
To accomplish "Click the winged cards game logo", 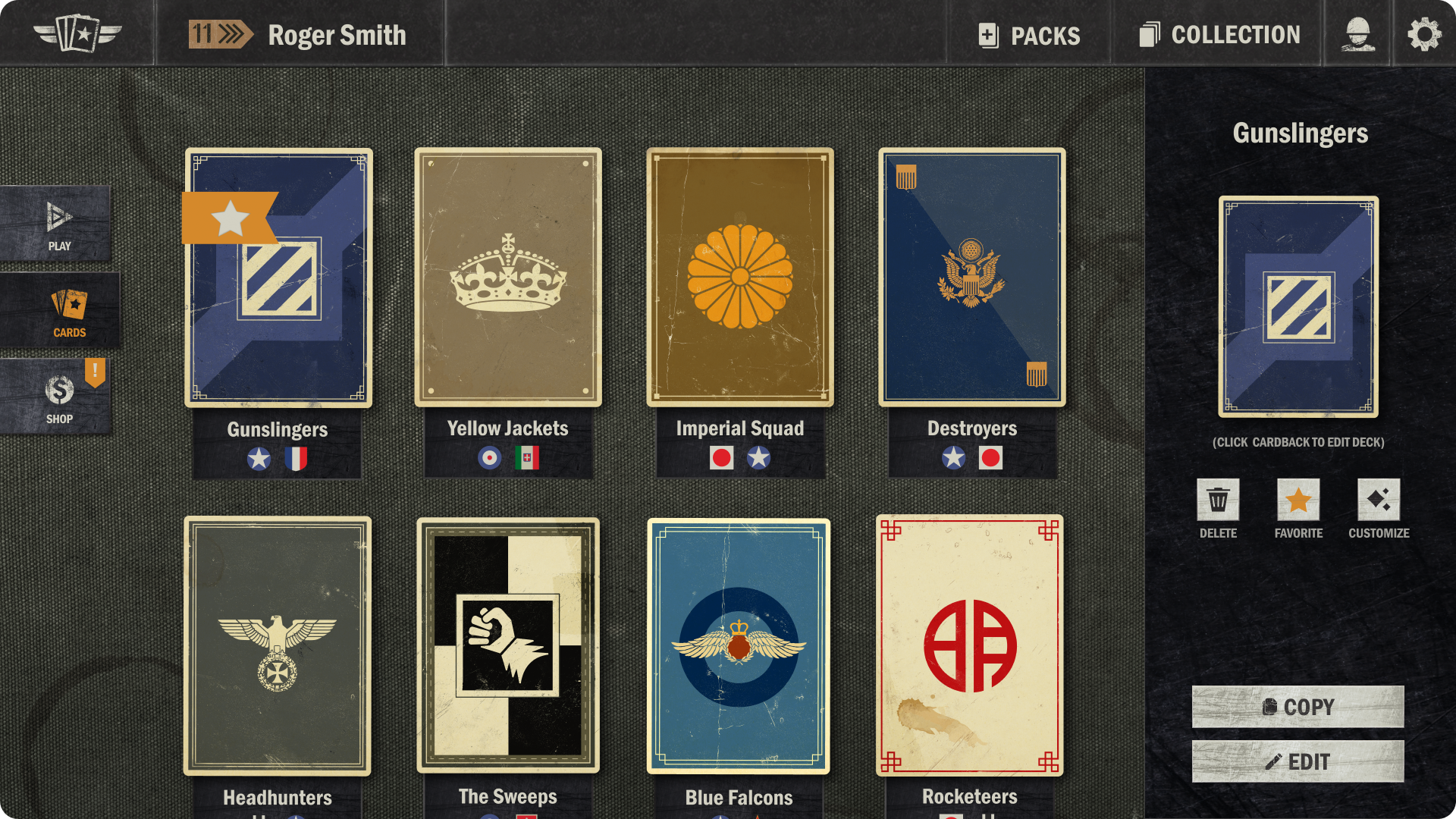I will (x=78, y=33).
